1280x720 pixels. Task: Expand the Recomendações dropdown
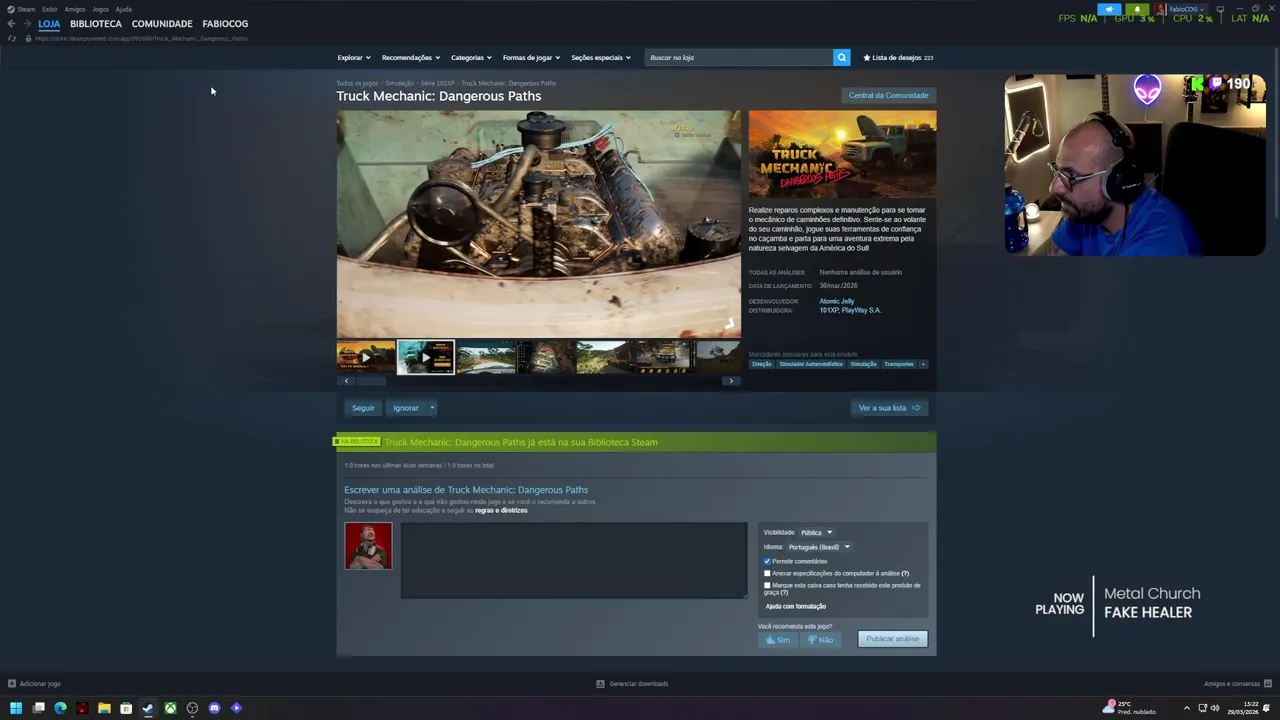(410, 57)
